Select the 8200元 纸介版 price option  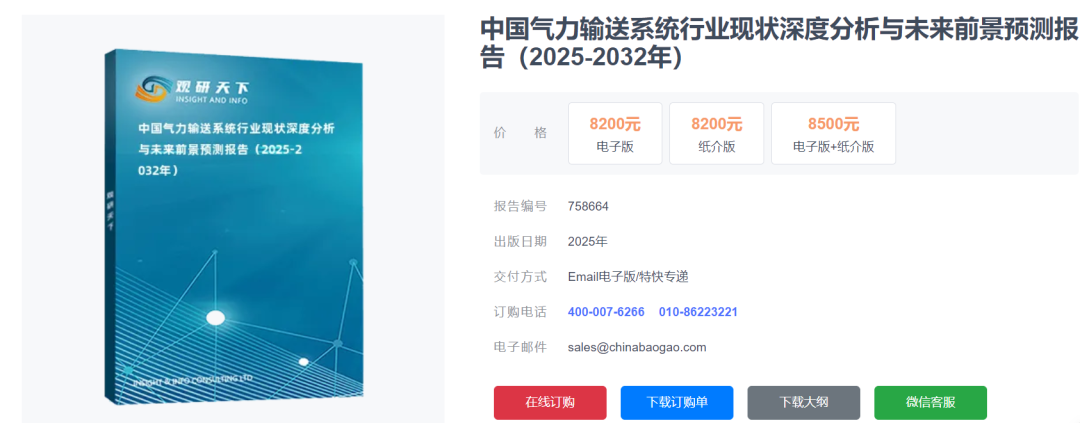coord(716,134)
